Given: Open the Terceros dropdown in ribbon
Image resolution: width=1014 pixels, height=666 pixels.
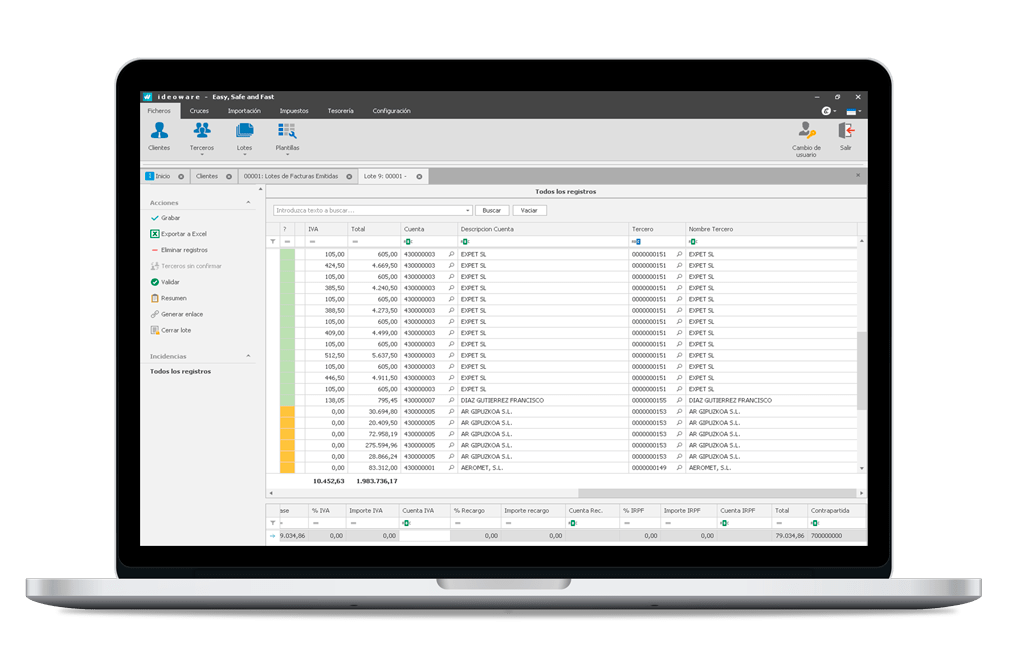Looking at the screenshot, I should point(202,155).
